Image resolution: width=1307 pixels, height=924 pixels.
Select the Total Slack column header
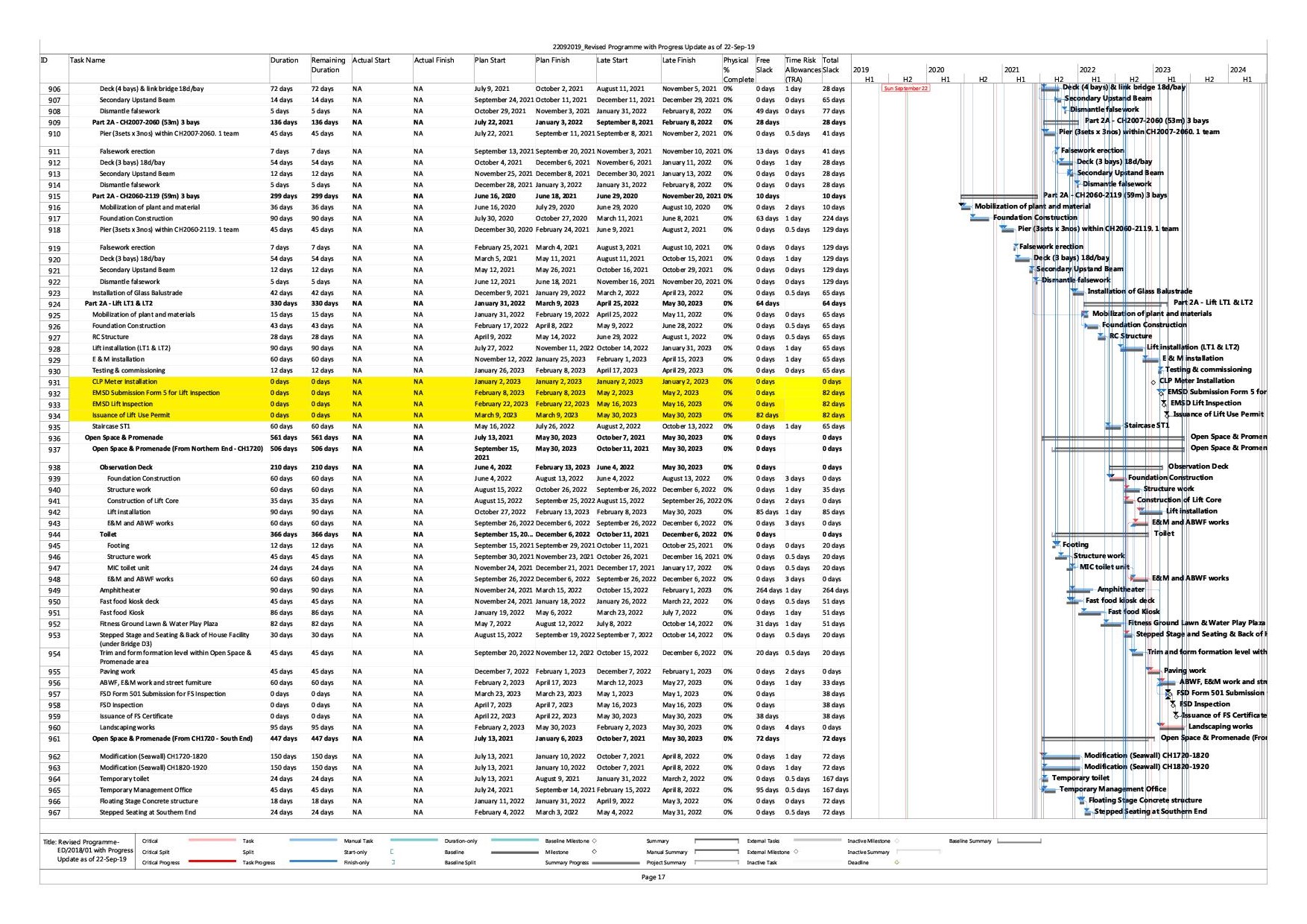coord(831,65)
